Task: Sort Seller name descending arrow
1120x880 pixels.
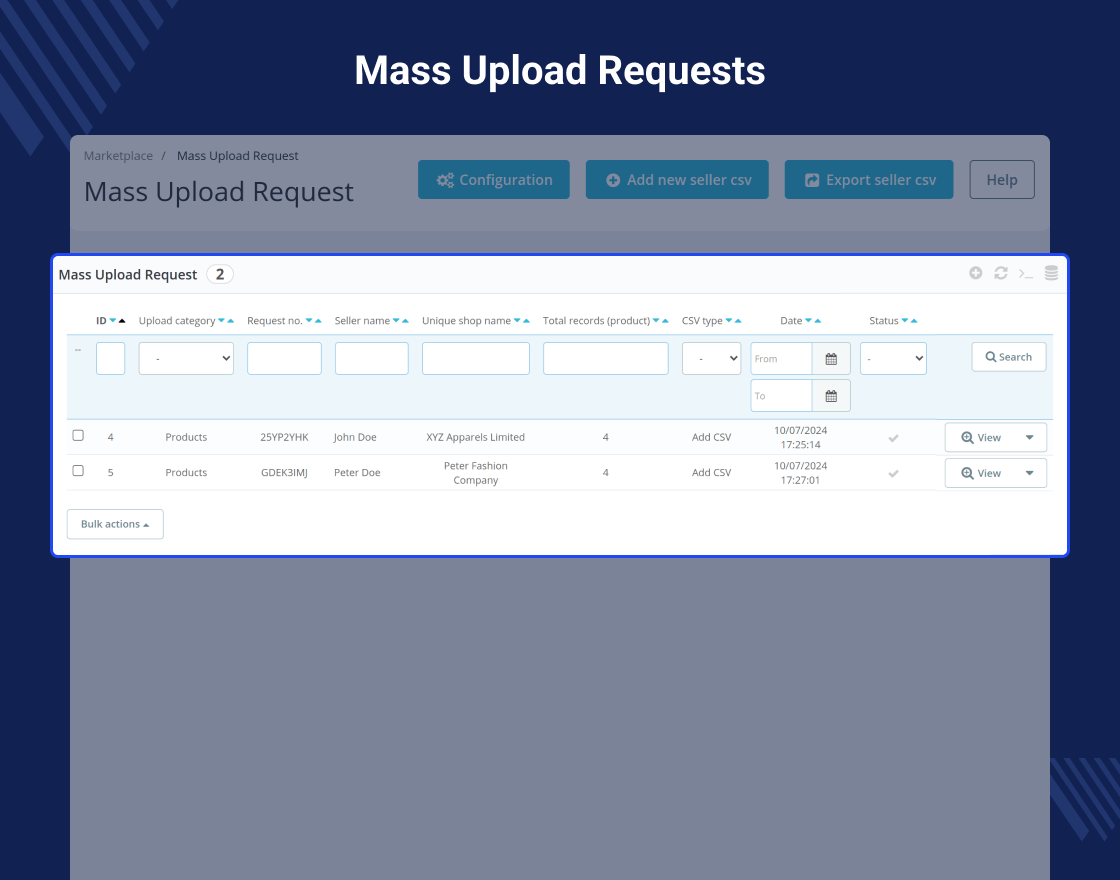Action: click(396, 321)
